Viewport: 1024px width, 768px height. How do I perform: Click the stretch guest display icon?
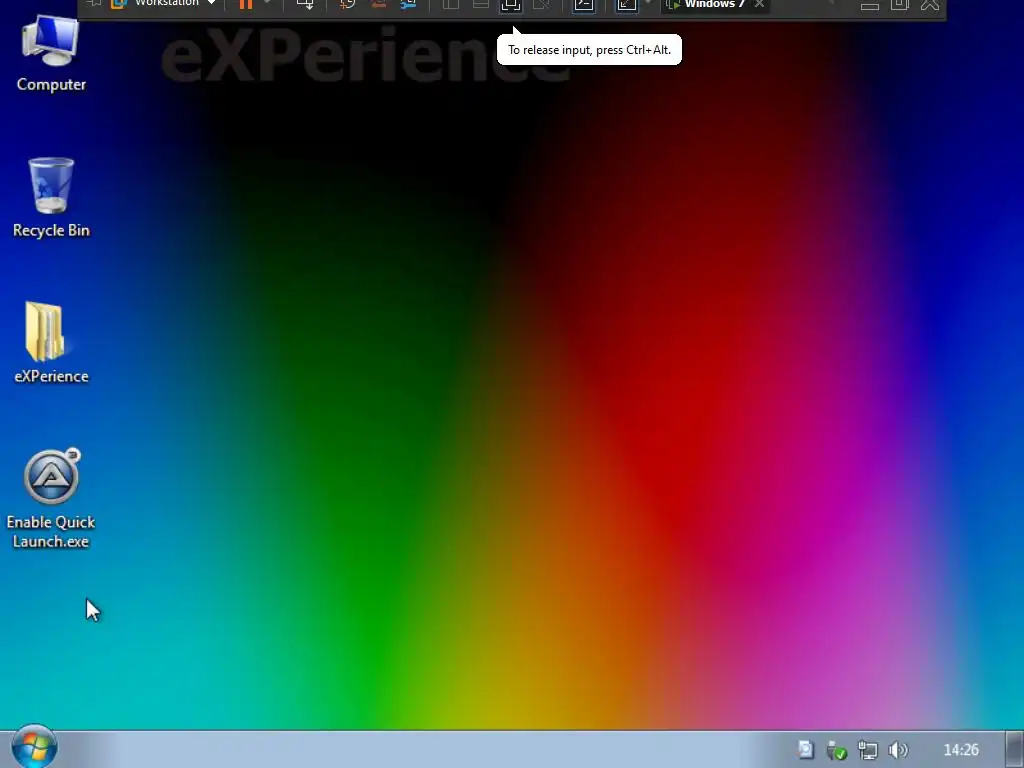[626, 5]
